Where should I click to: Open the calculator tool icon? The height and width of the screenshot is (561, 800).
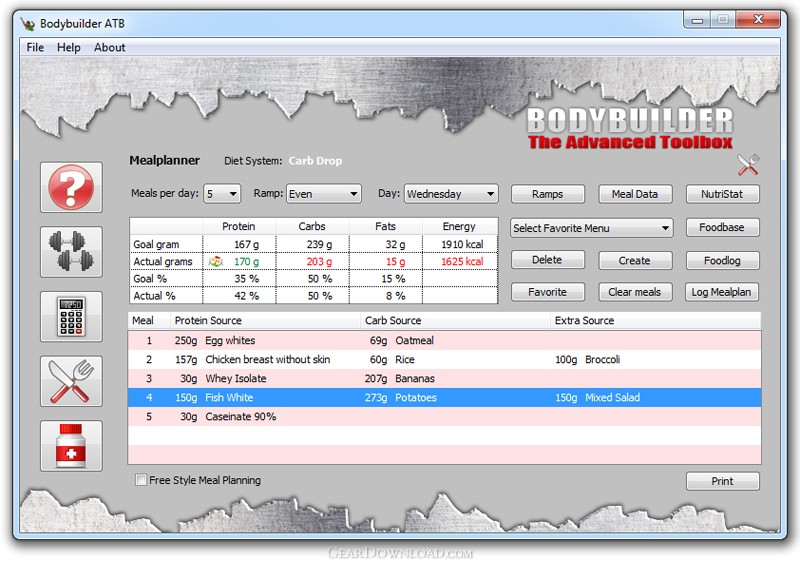71,317
